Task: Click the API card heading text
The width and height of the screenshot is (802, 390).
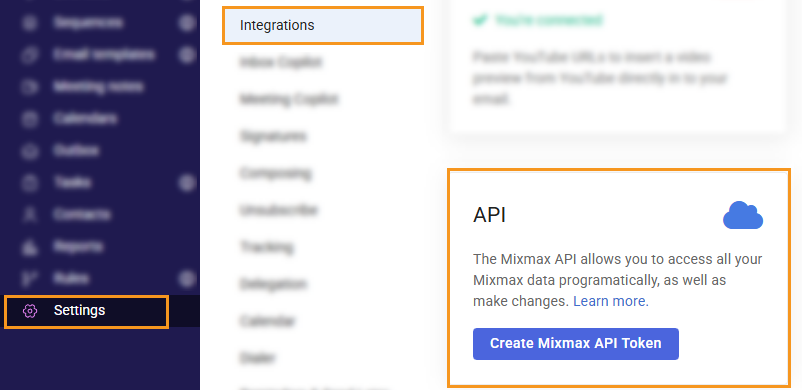Action: [489, 215]
